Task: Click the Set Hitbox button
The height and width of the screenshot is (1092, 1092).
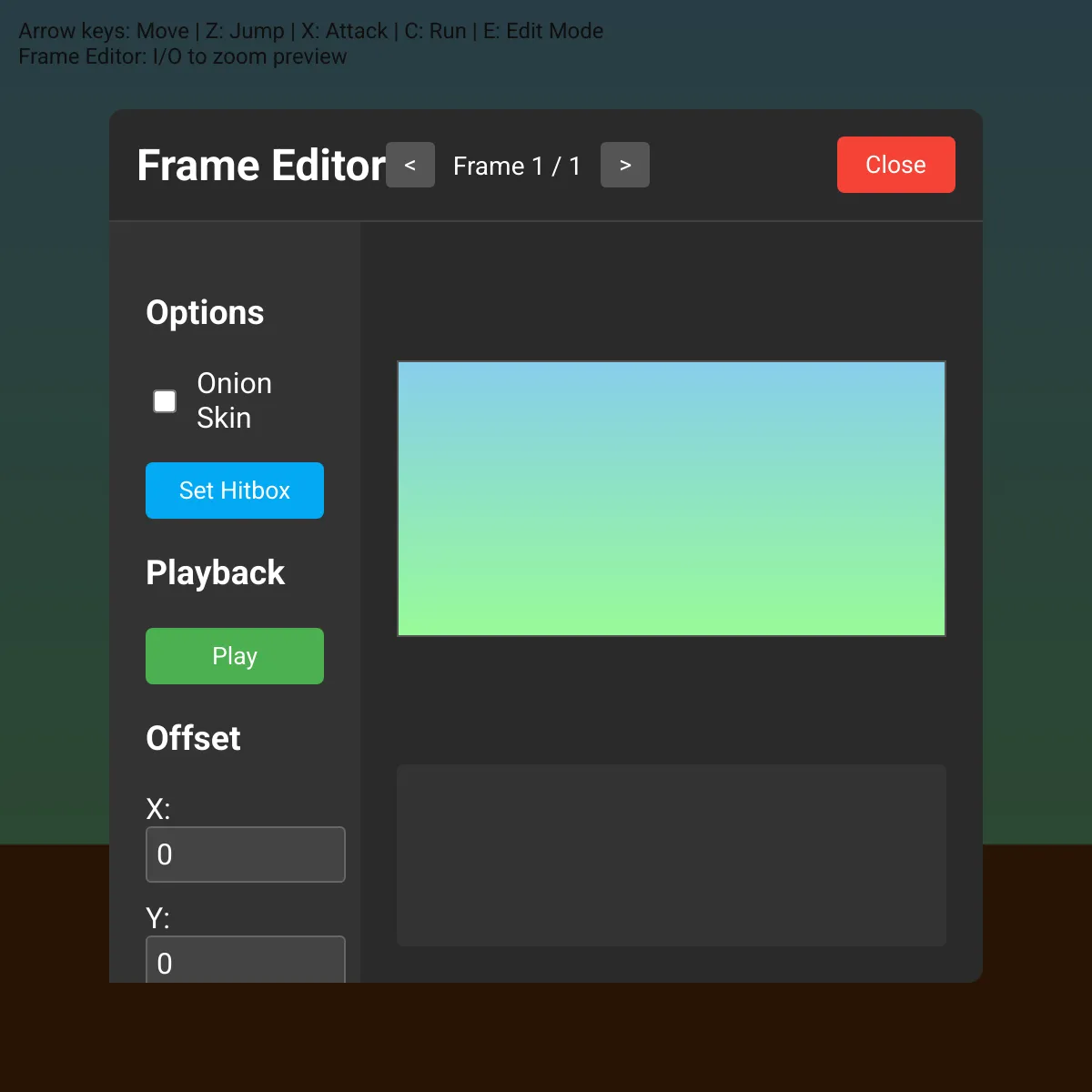Action: point(235,490)
